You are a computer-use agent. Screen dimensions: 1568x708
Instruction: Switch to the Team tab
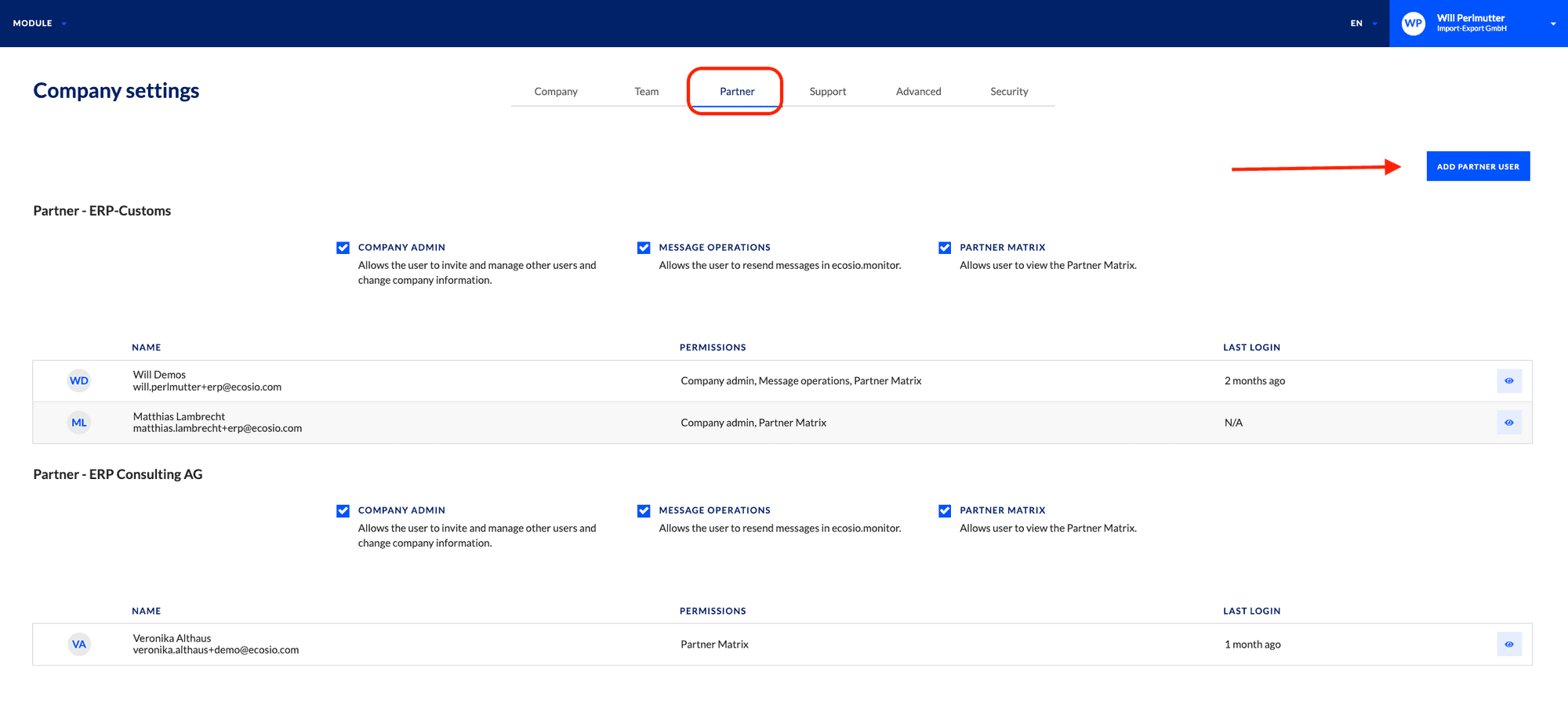(646, 91)
